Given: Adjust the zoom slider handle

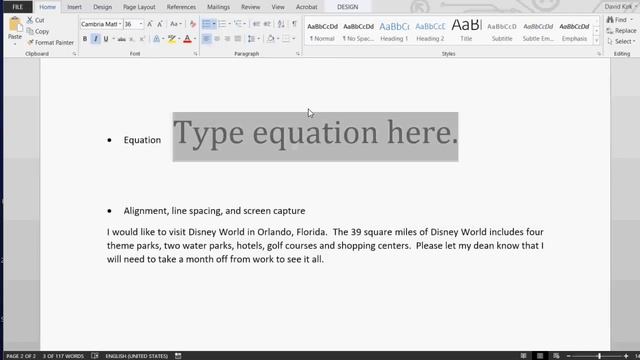Looking at the screenshot, I should click(x=599, y=356).
